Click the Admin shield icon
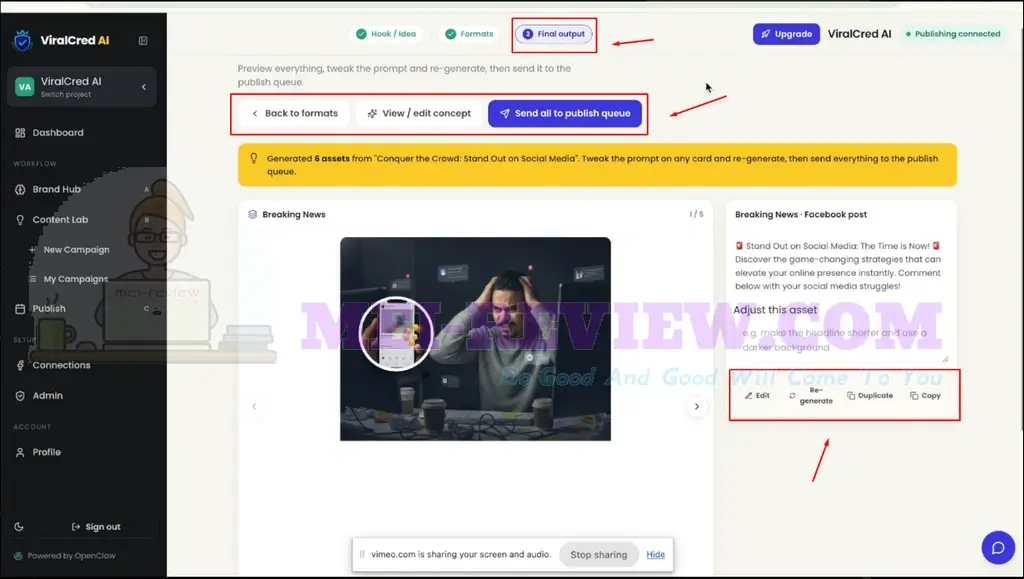This screenshot has width=1024, height=579. pos(20,396)
